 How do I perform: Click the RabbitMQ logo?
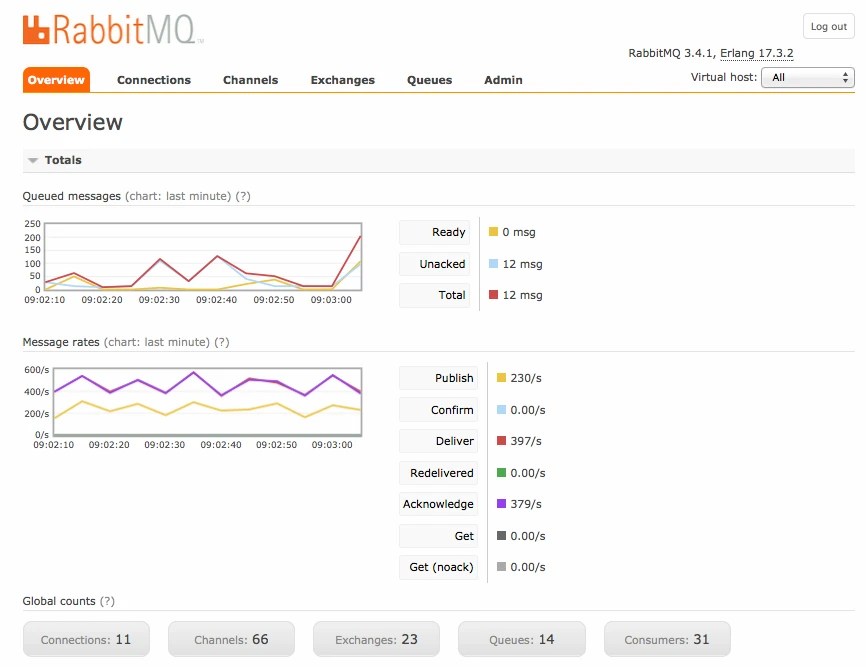point(110,29)
